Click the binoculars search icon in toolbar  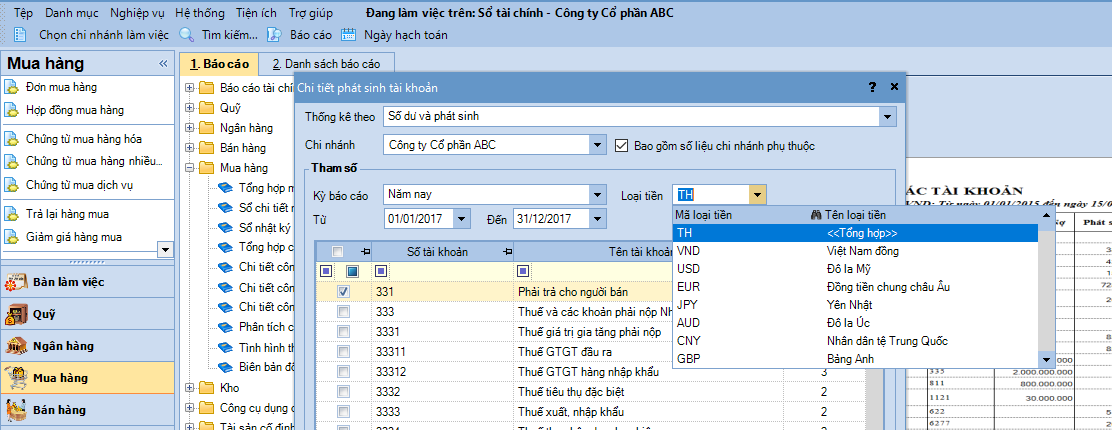tap(186, 35)
